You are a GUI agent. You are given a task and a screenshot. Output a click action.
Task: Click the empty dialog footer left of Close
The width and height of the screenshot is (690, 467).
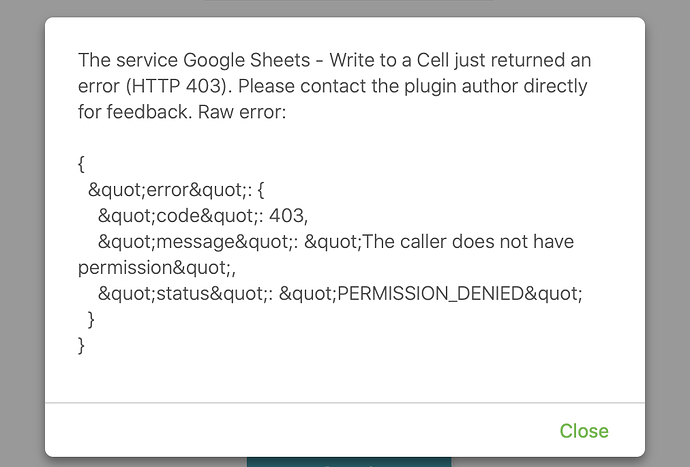(x=299, y=430)
